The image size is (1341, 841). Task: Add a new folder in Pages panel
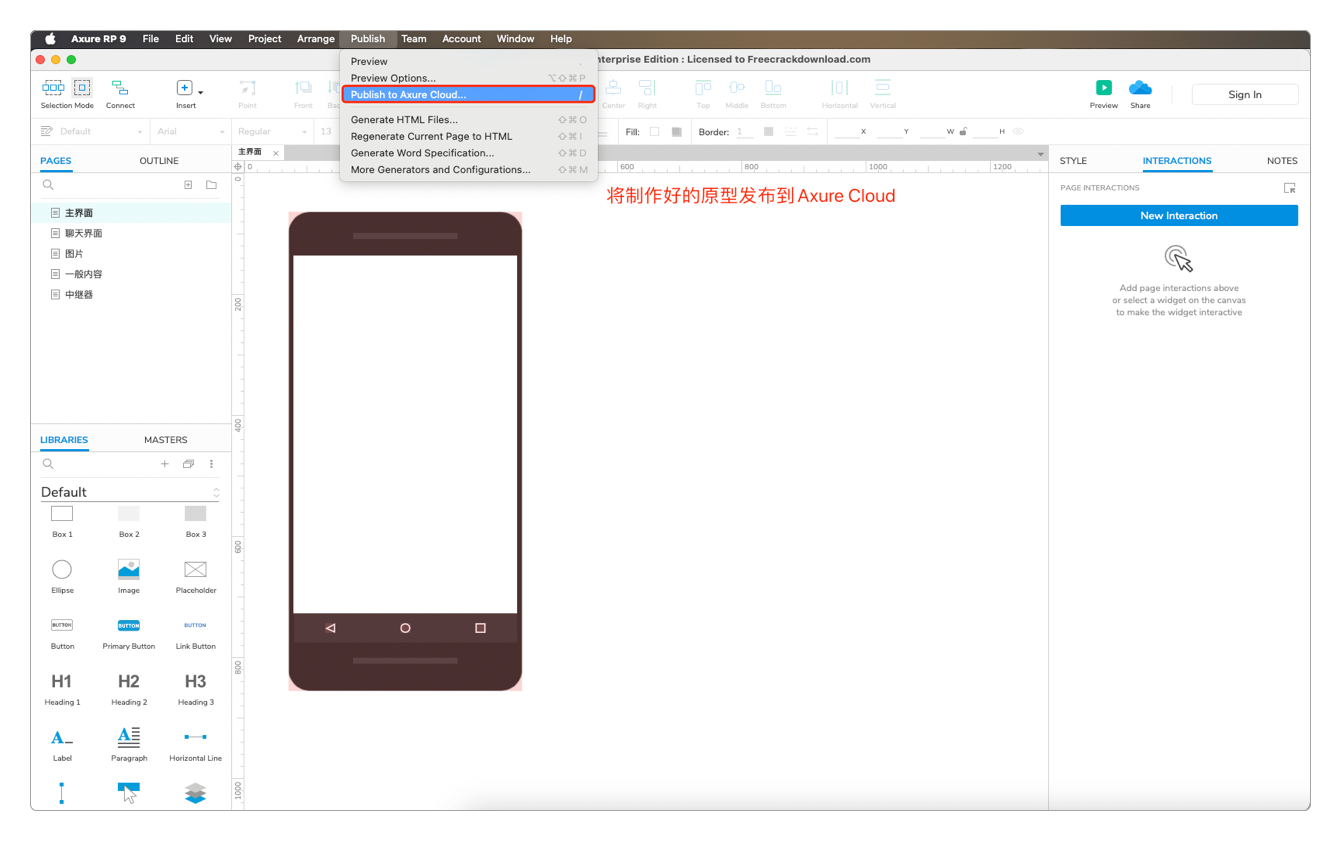(x=211, y=185)
